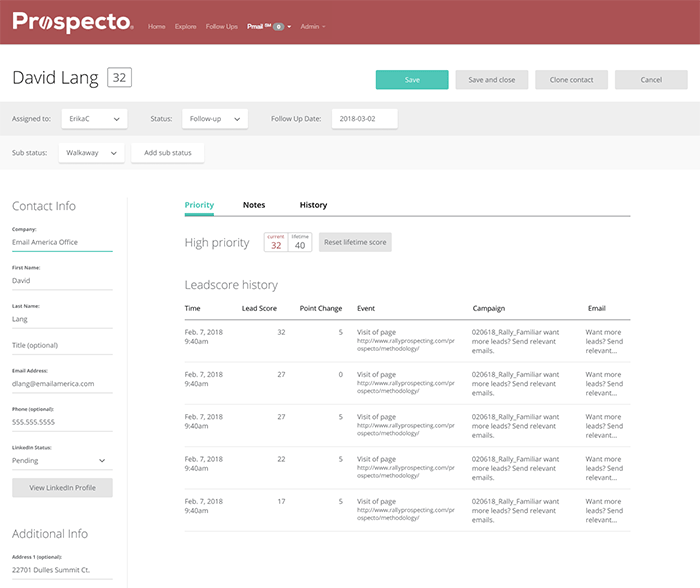Click the Campaign column header
This screenshot has width=700, height=588.
pos(489,308)
